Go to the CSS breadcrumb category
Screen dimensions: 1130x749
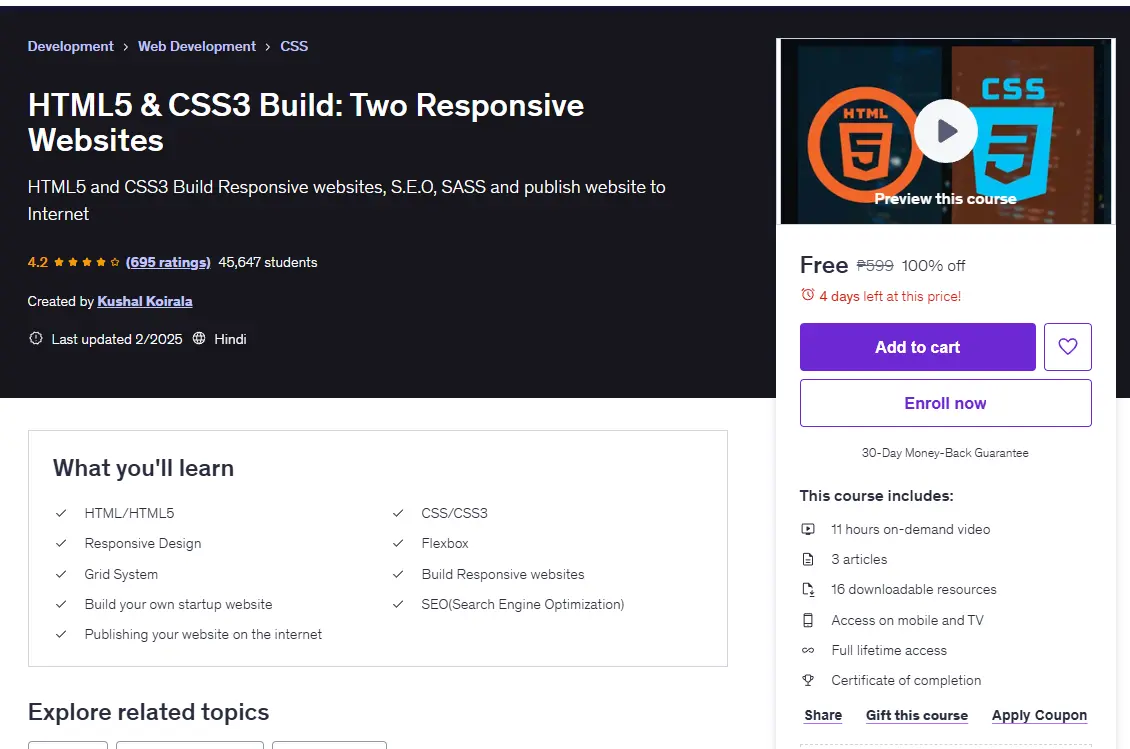pos(294,46)
